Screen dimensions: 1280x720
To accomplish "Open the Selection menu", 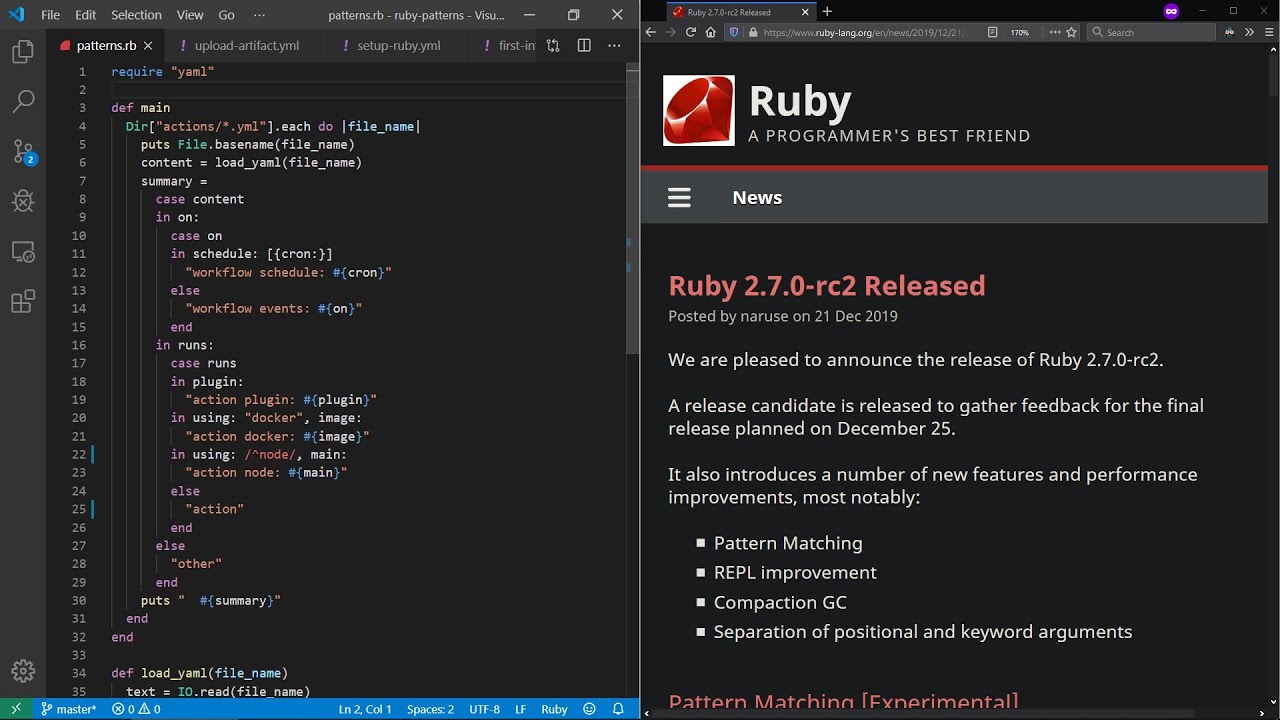I will tap(136, 15).
